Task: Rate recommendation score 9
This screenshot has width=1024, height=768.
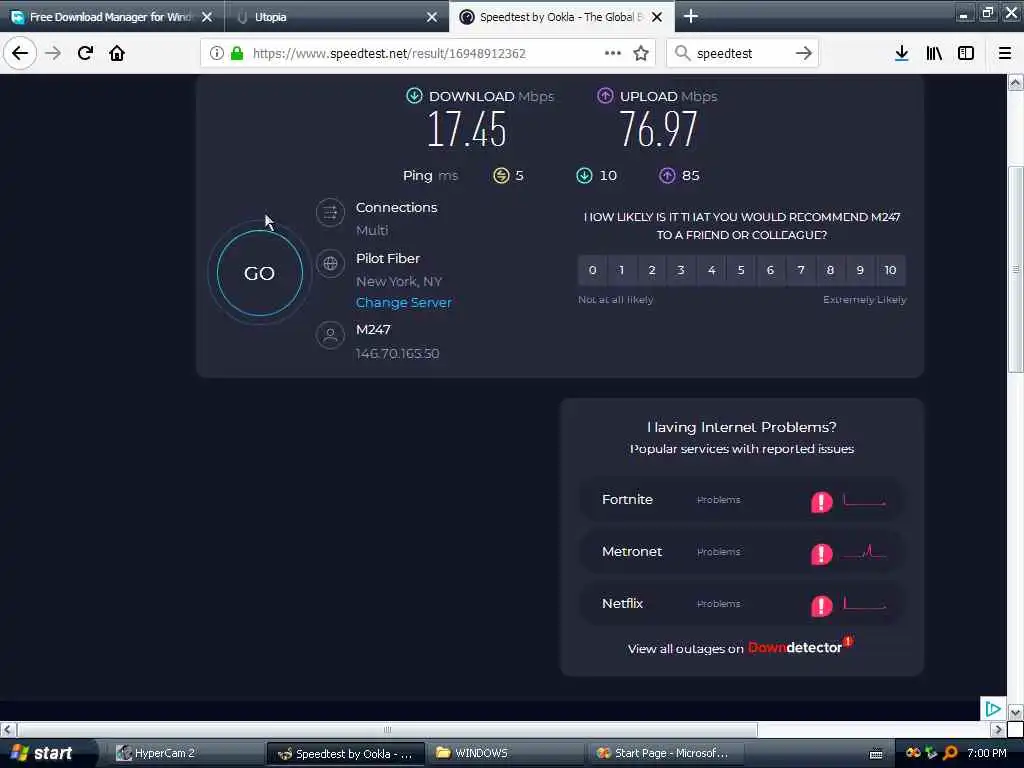Action: (x=860, y=270)
